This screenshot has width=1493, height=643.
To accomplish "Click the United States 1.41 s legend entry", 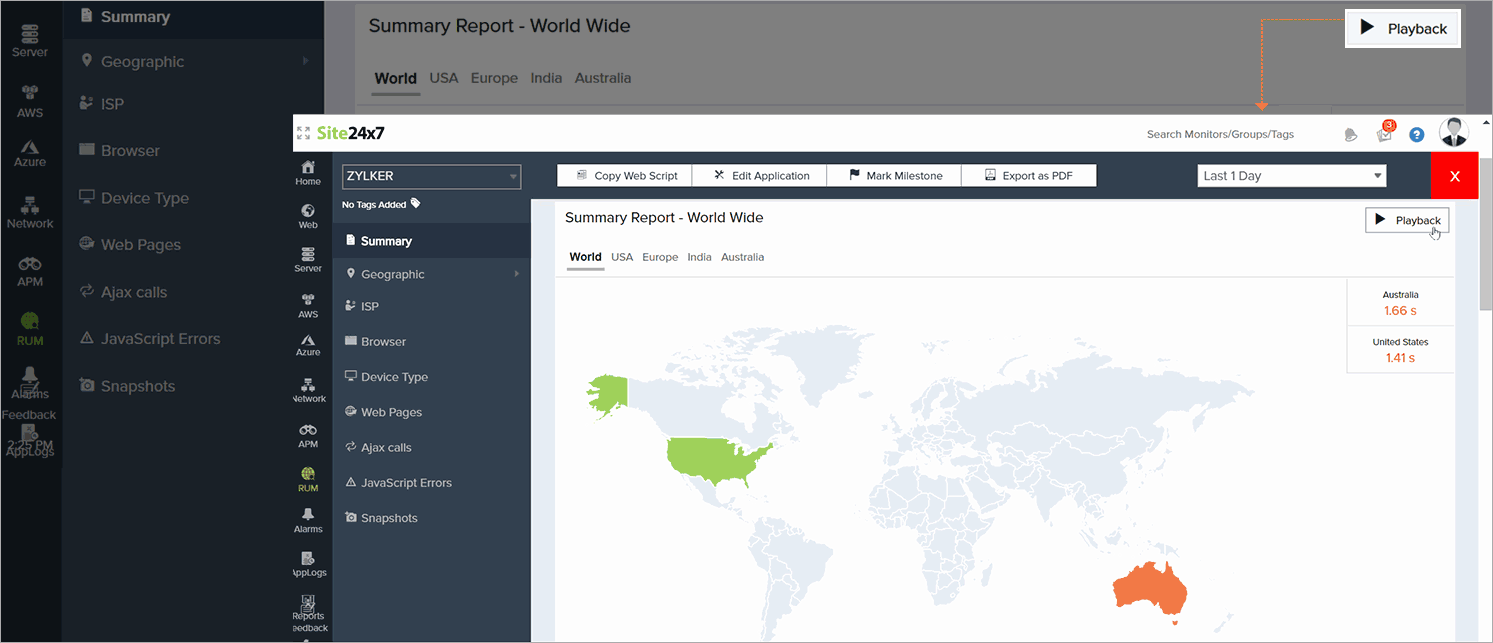I will point(1400,350).
